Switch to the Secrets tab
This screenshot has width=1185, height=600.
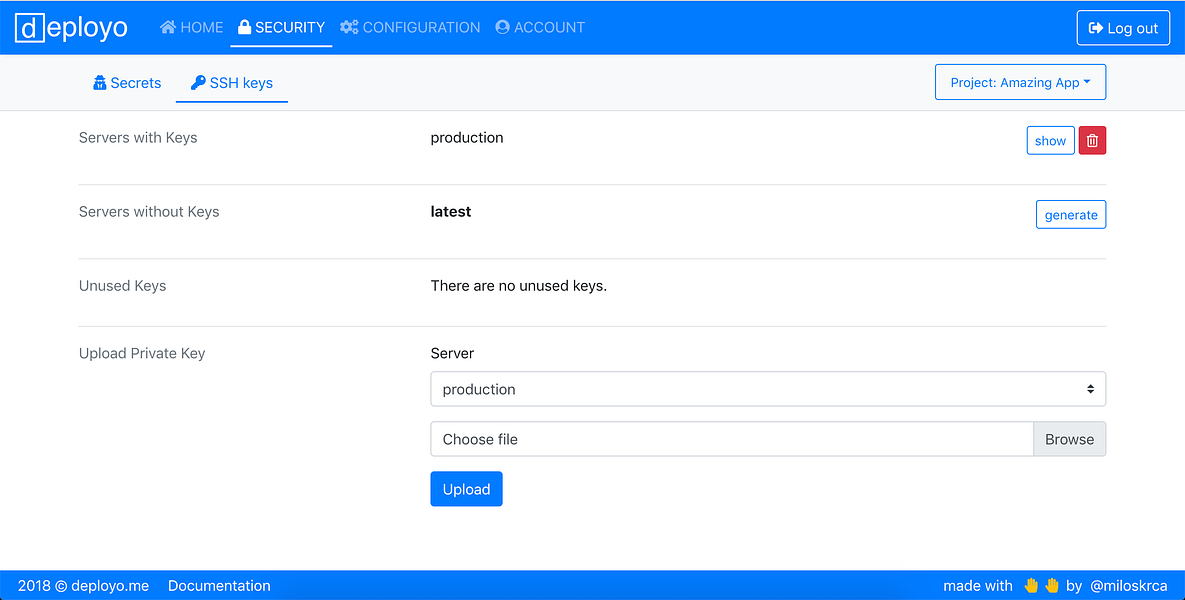[127, 82]
